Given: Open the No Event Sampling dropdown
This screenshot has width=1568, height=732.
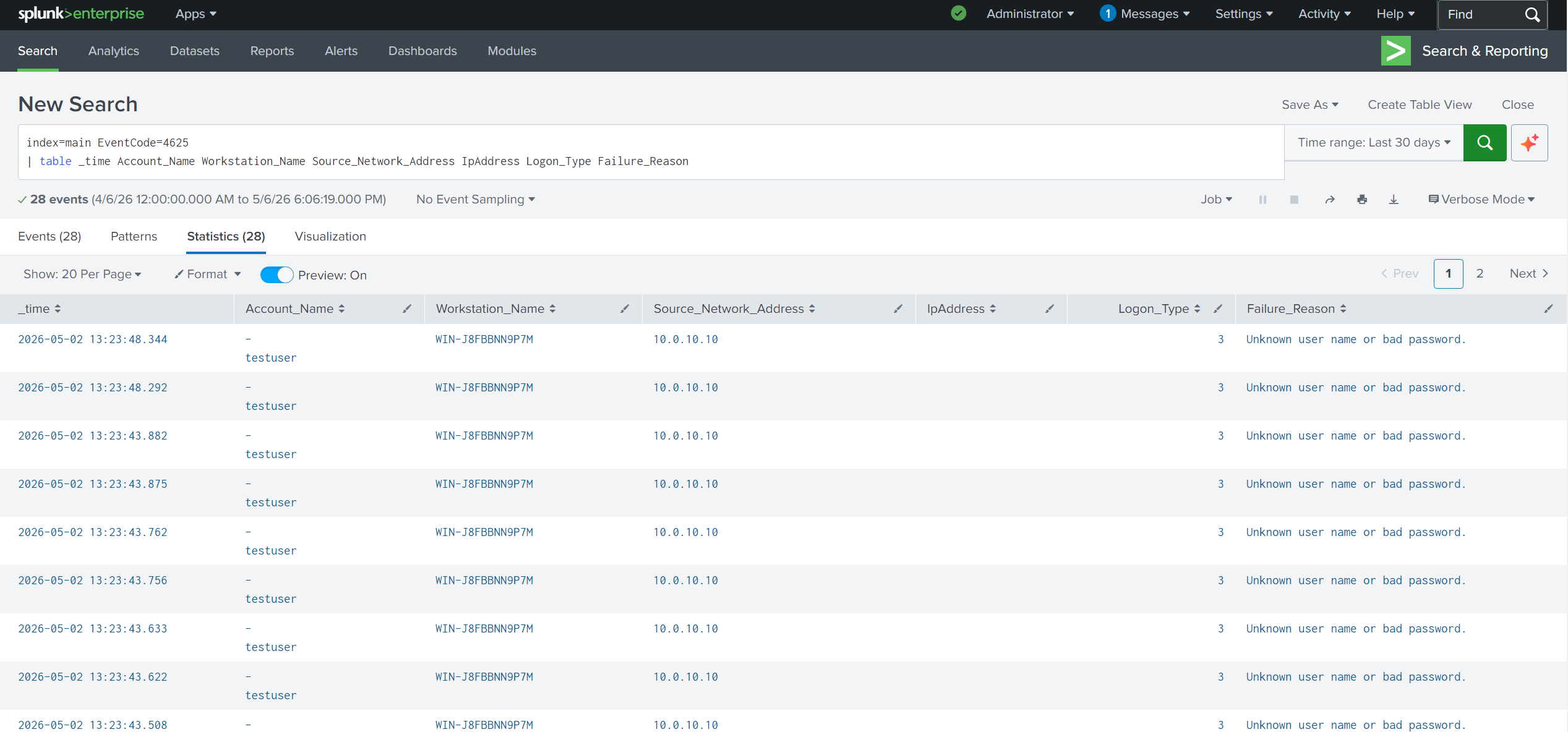Looking at the screenshot, I should click(475, 199).
